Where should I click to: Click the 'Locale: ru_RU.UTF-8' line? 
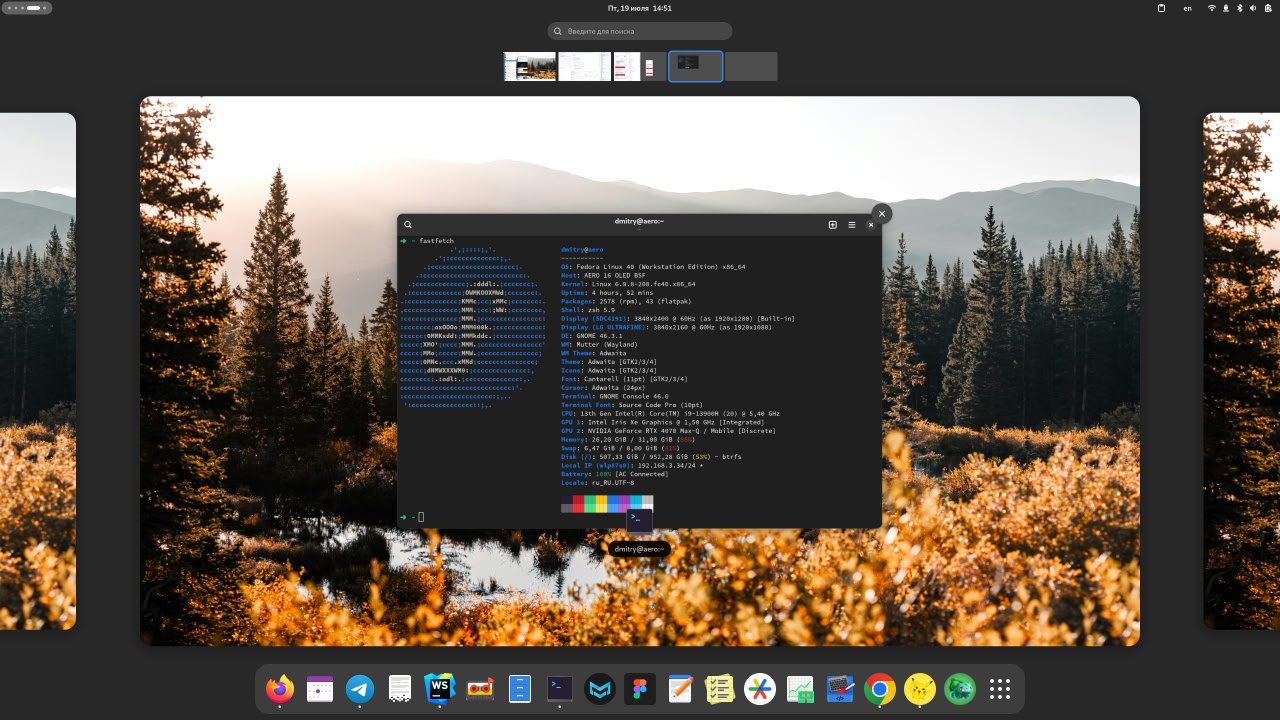597,482
